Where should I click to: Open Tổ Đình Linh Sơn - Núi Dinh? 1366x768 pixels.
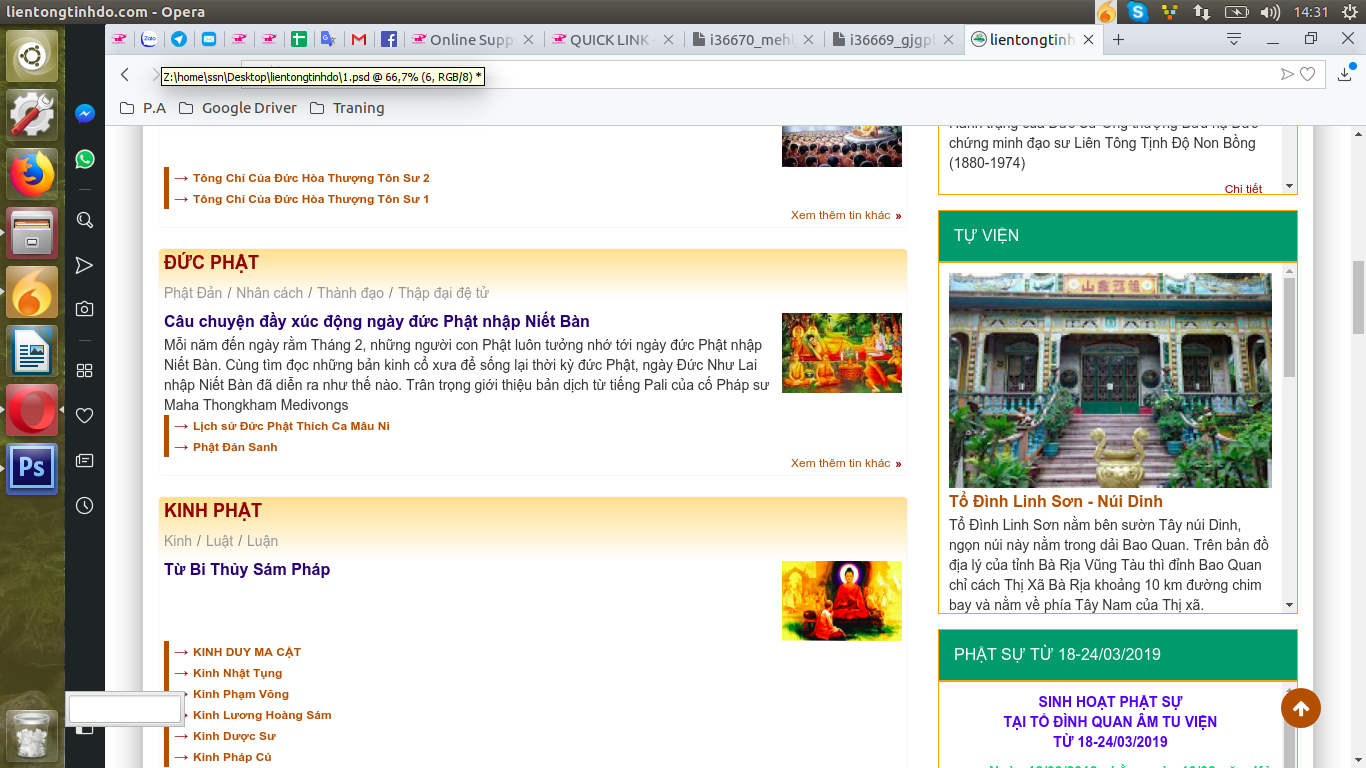(1056, 501)
